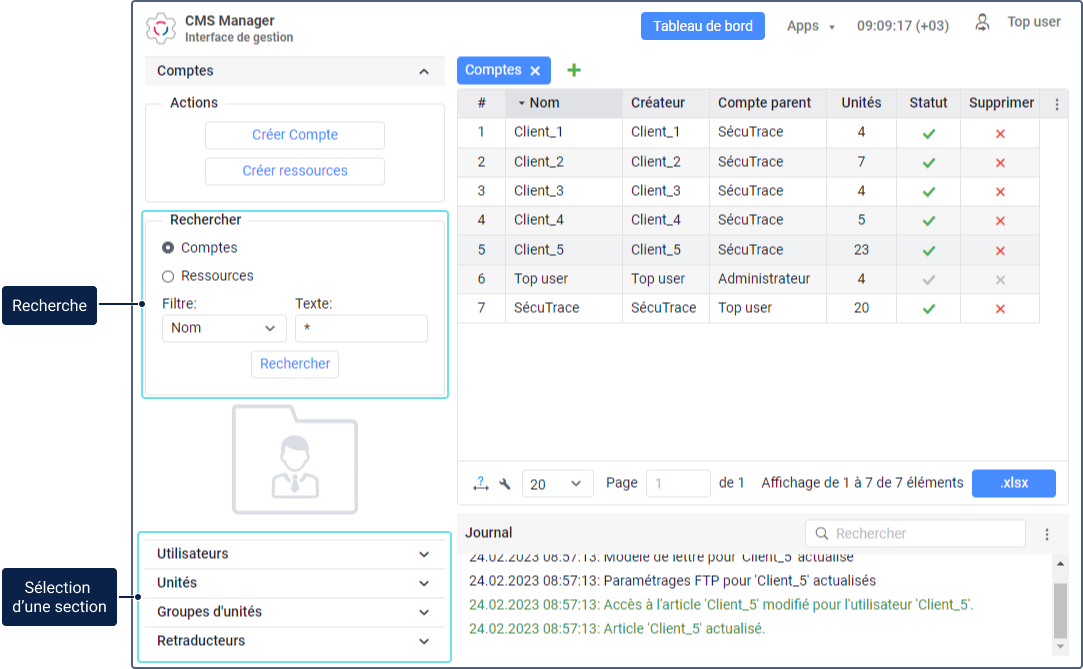Screen dimensions: 1083x669
Task: Click the Créer Compte button
Action: pyautogui.click(x=295, y=135)
